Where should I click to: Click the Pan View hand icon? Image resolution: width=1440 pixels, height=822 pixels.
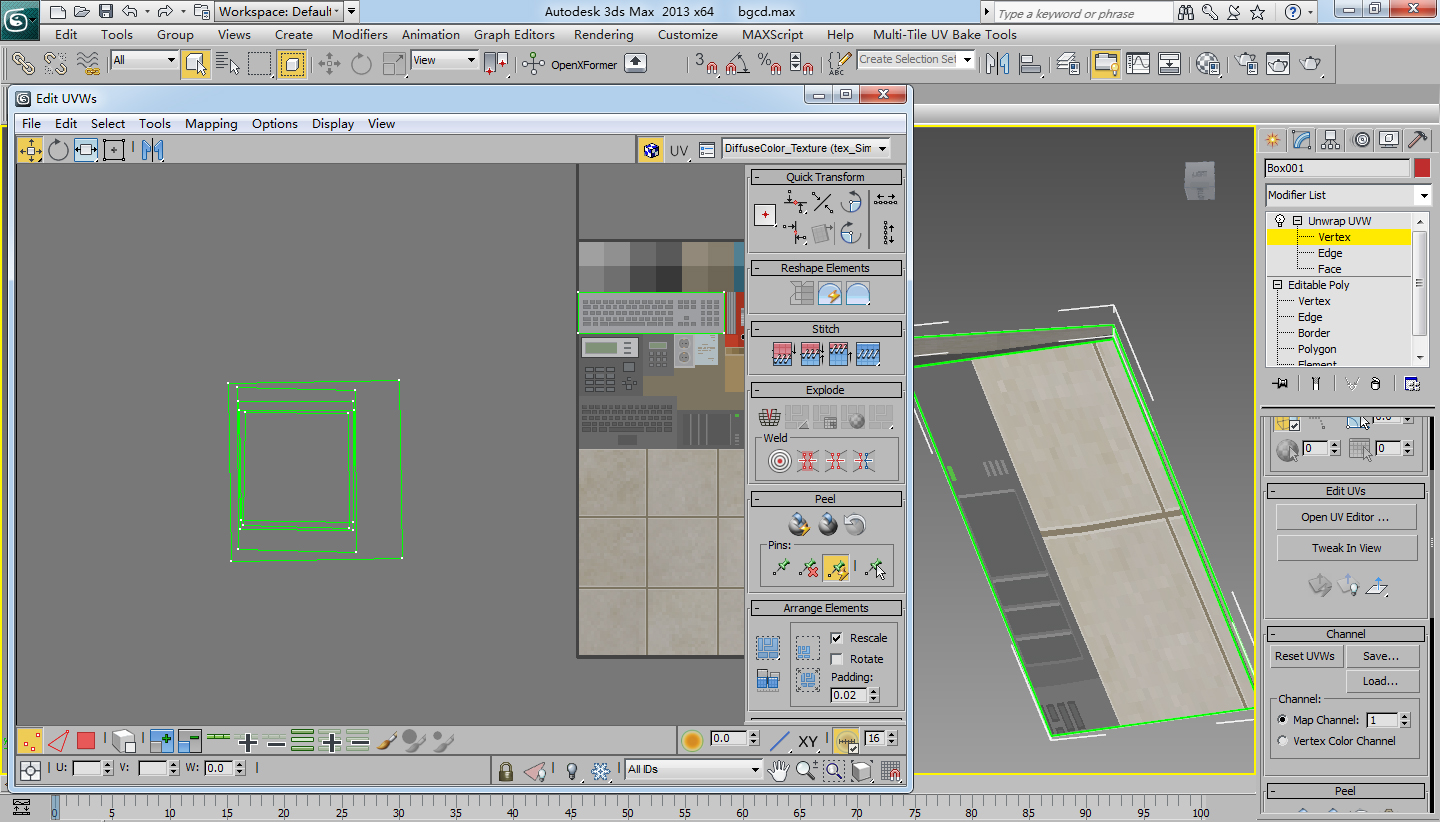(x=779, y=771)
